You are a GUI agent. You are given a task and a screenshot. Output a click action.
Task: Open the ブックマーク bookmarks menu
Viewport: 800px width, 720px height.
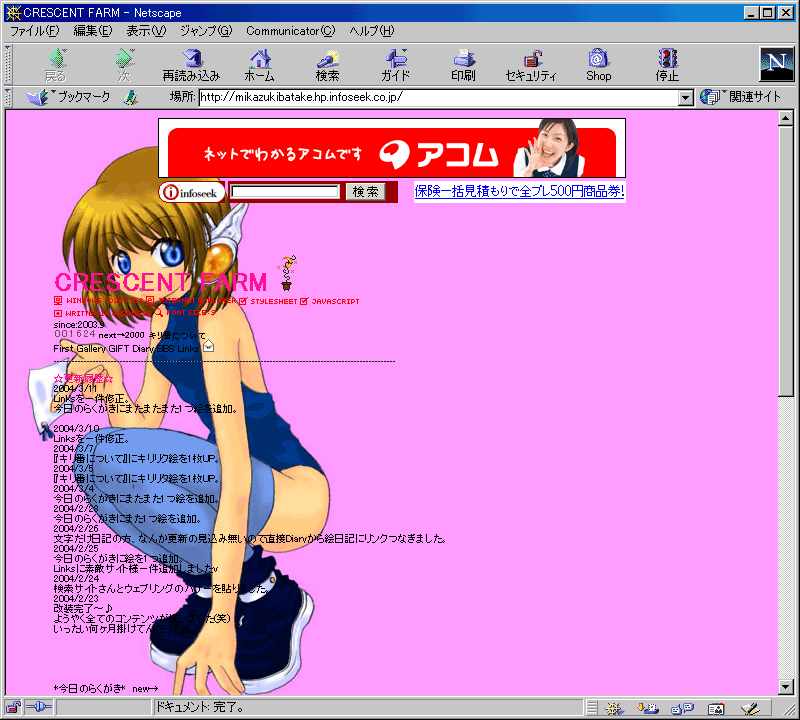point(68,97)
